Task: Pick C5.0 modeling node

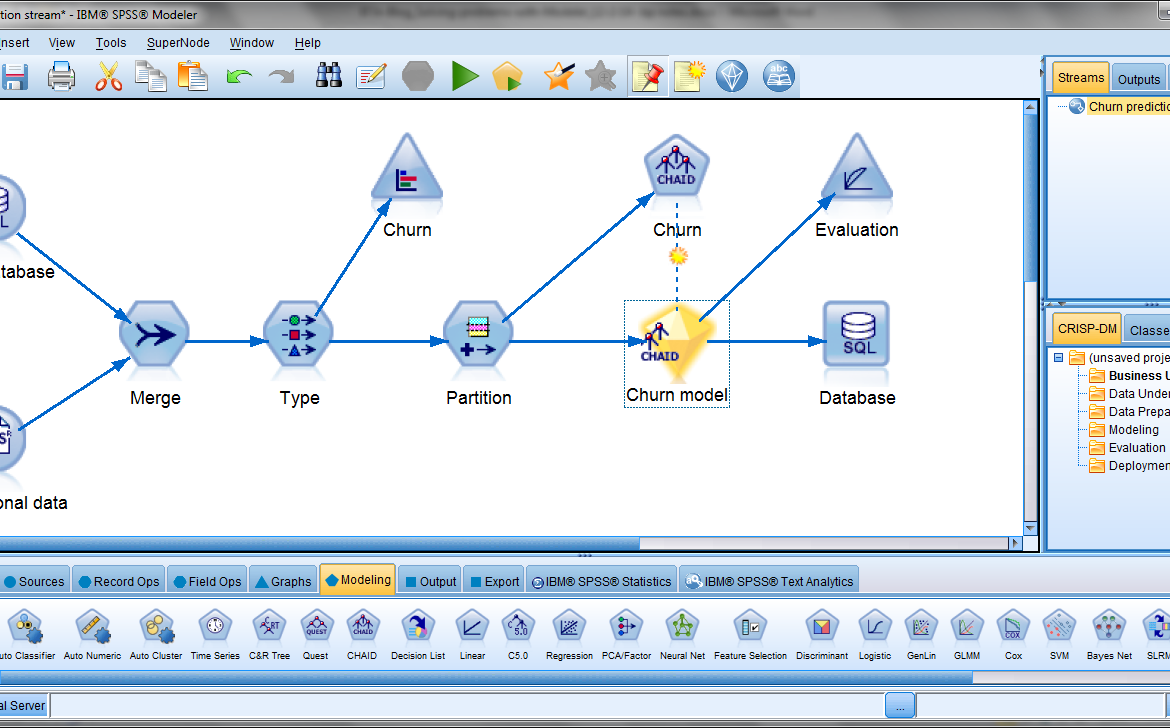Action: tap(518, 636)
